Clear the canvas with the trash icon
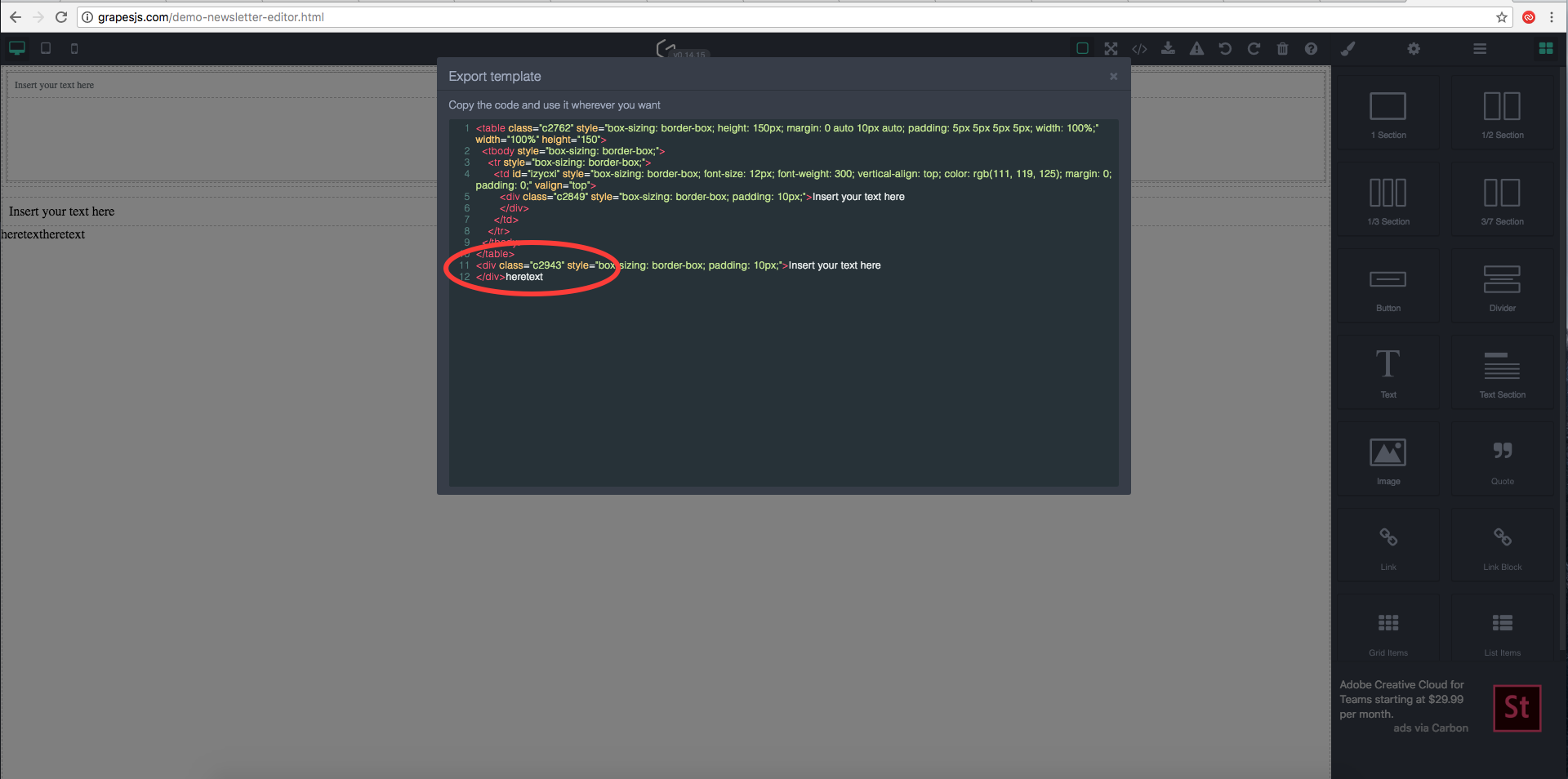The width and height of the screenshot is (1568, 779). [1282, 48]
